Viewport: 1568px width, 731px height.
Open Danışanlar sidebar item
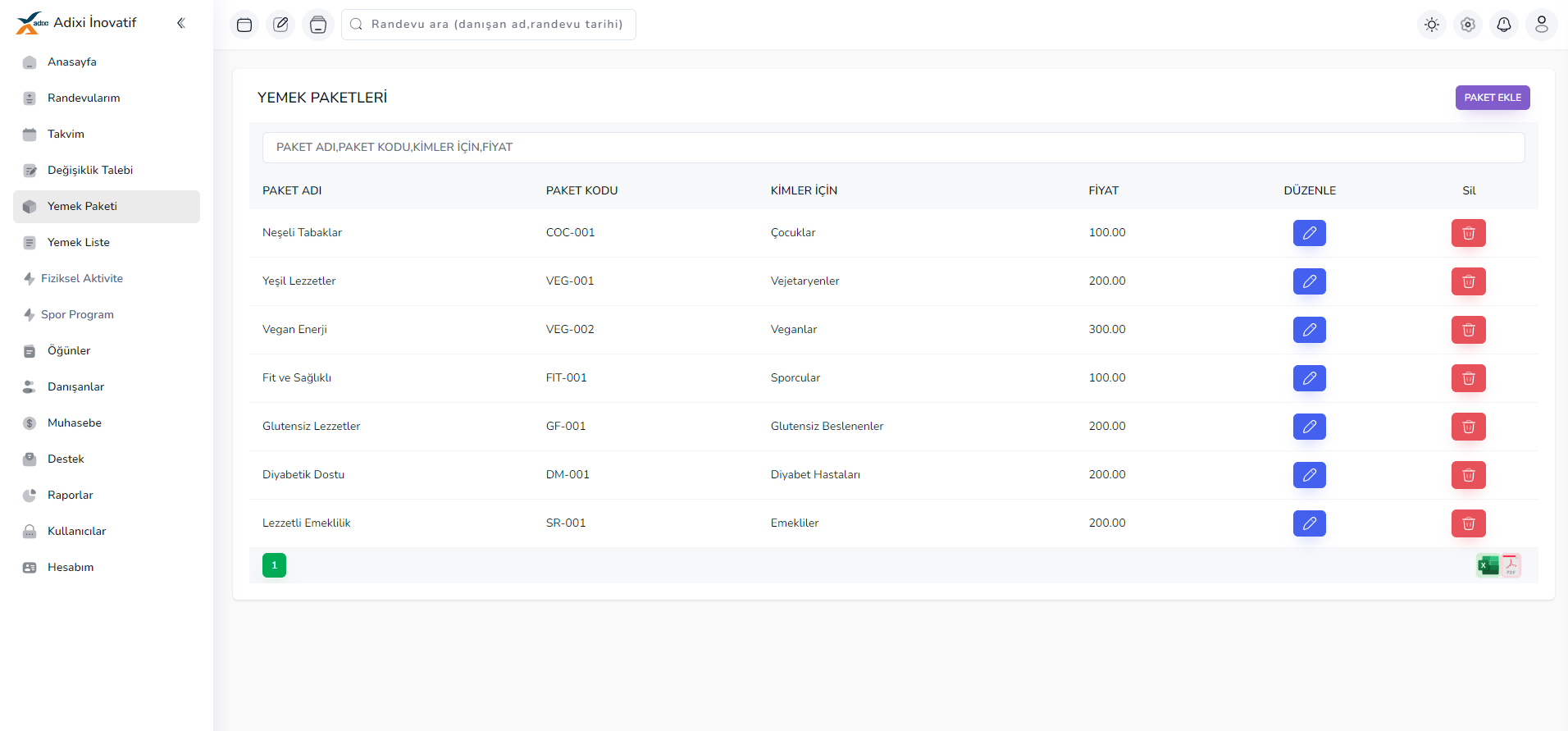[x=107, y=387]
